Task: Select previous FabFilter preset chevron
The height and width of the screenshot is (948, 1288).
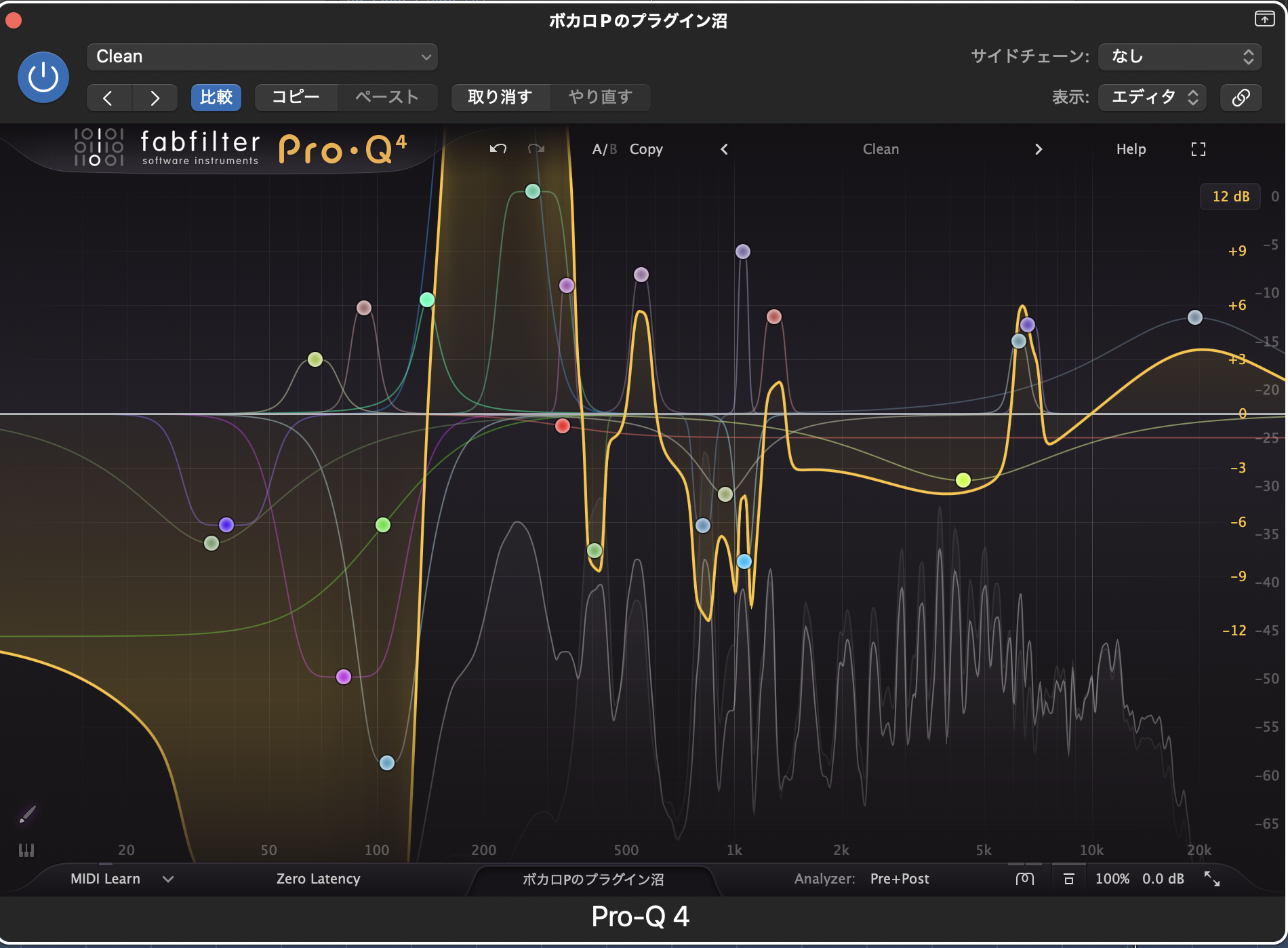Action: point(724,149)
